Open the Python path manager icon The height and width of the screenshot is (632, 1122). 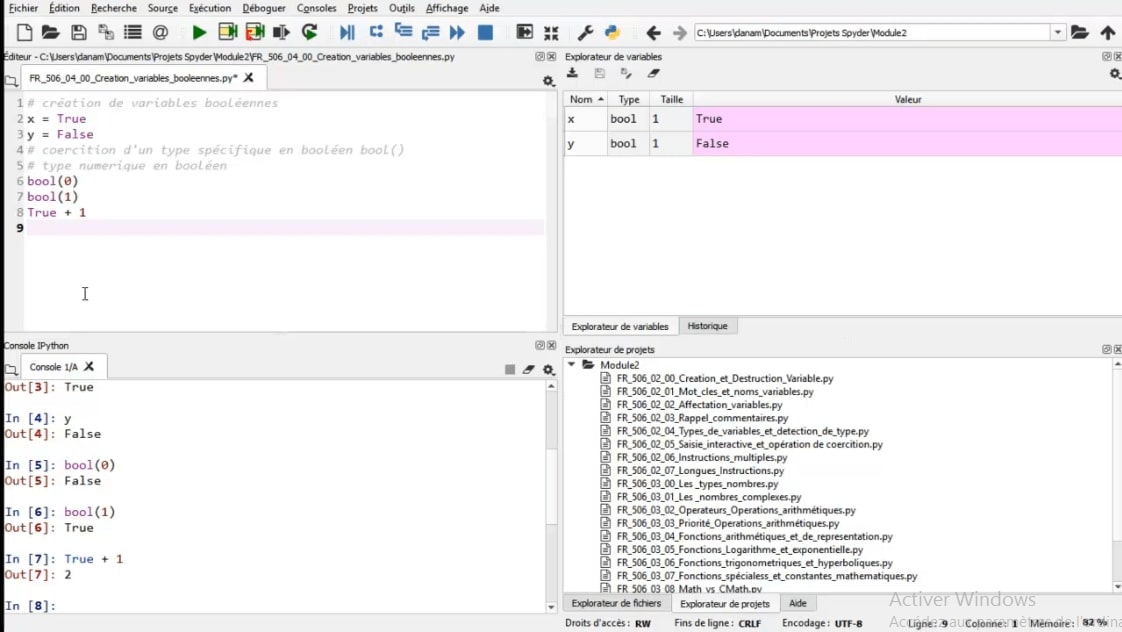612,33
